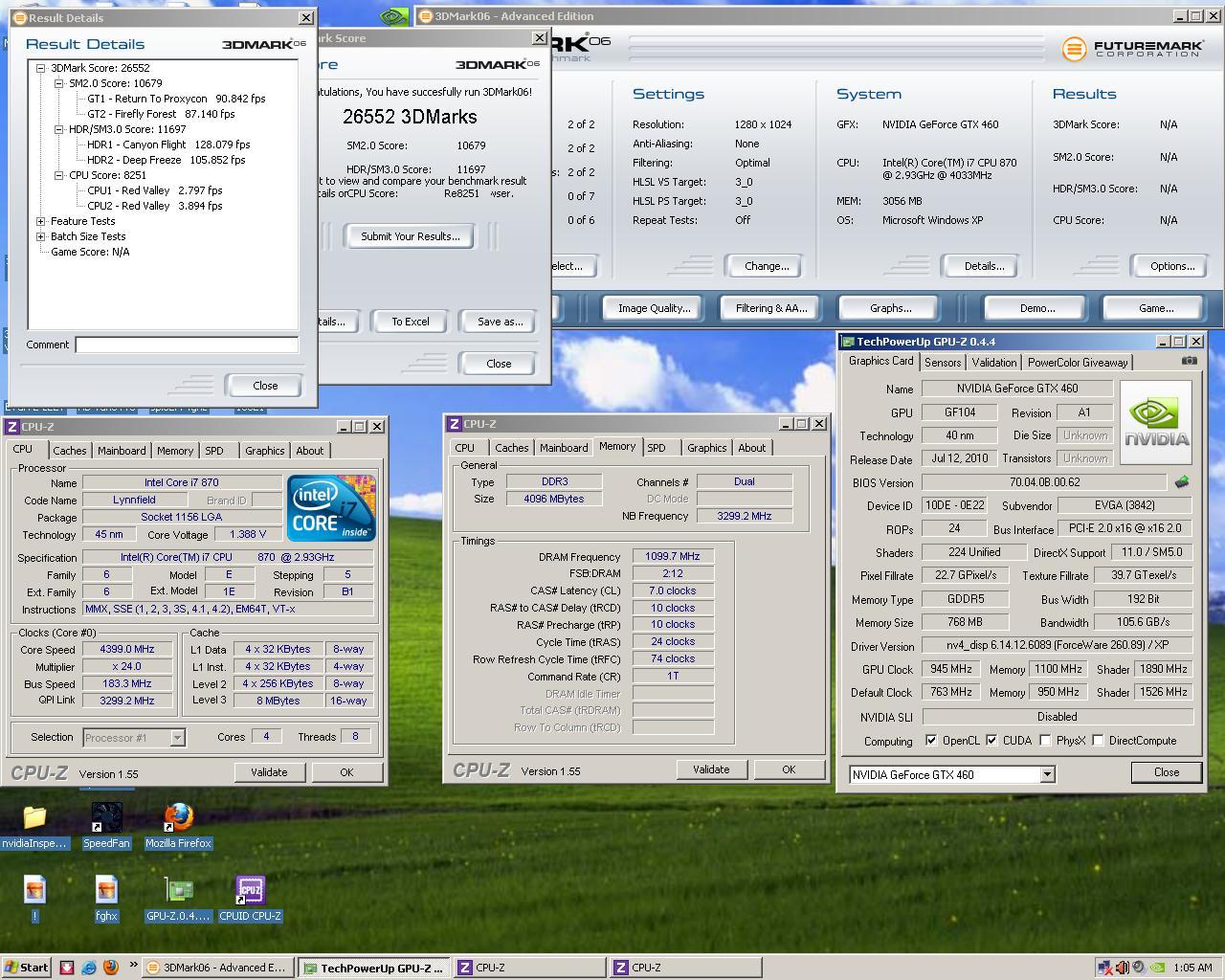Click the Intel Core i7 badge in CPU-Z
The image size is (1225, 980).
pyautogui.click(x=333, y=507)
